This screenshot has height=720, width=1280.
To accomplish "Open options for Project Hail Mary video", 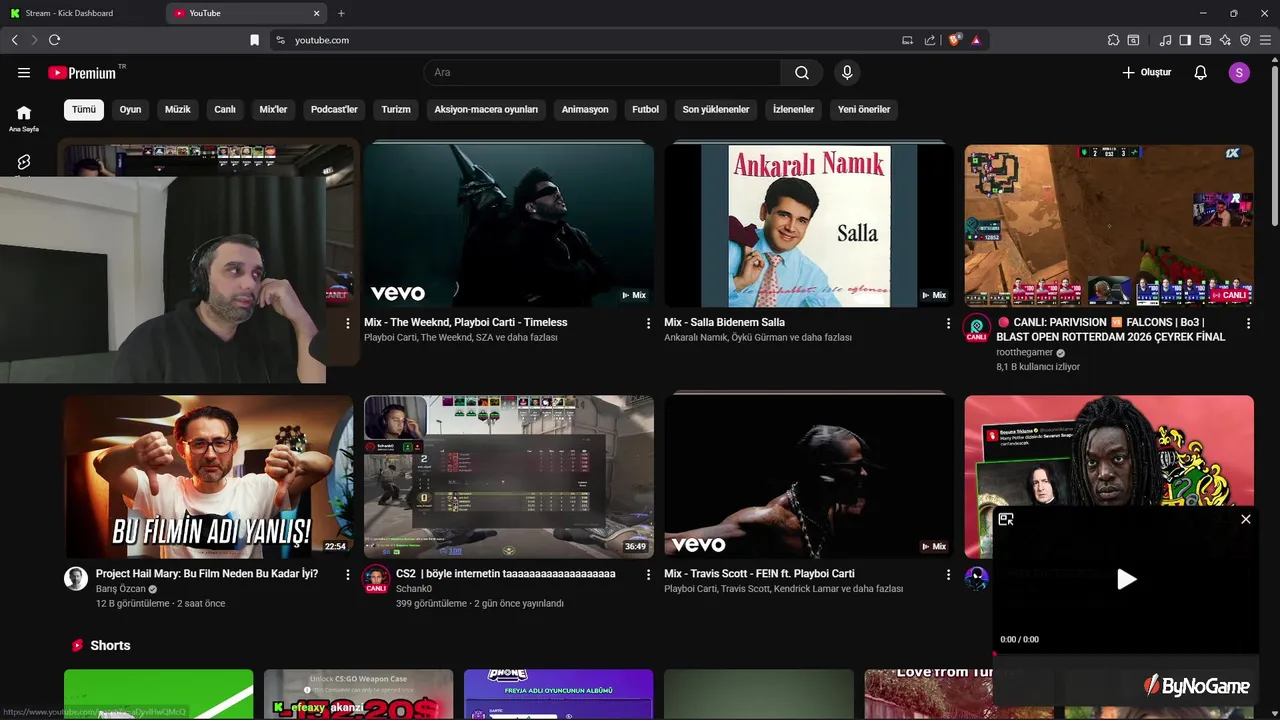I will point(348,575).
